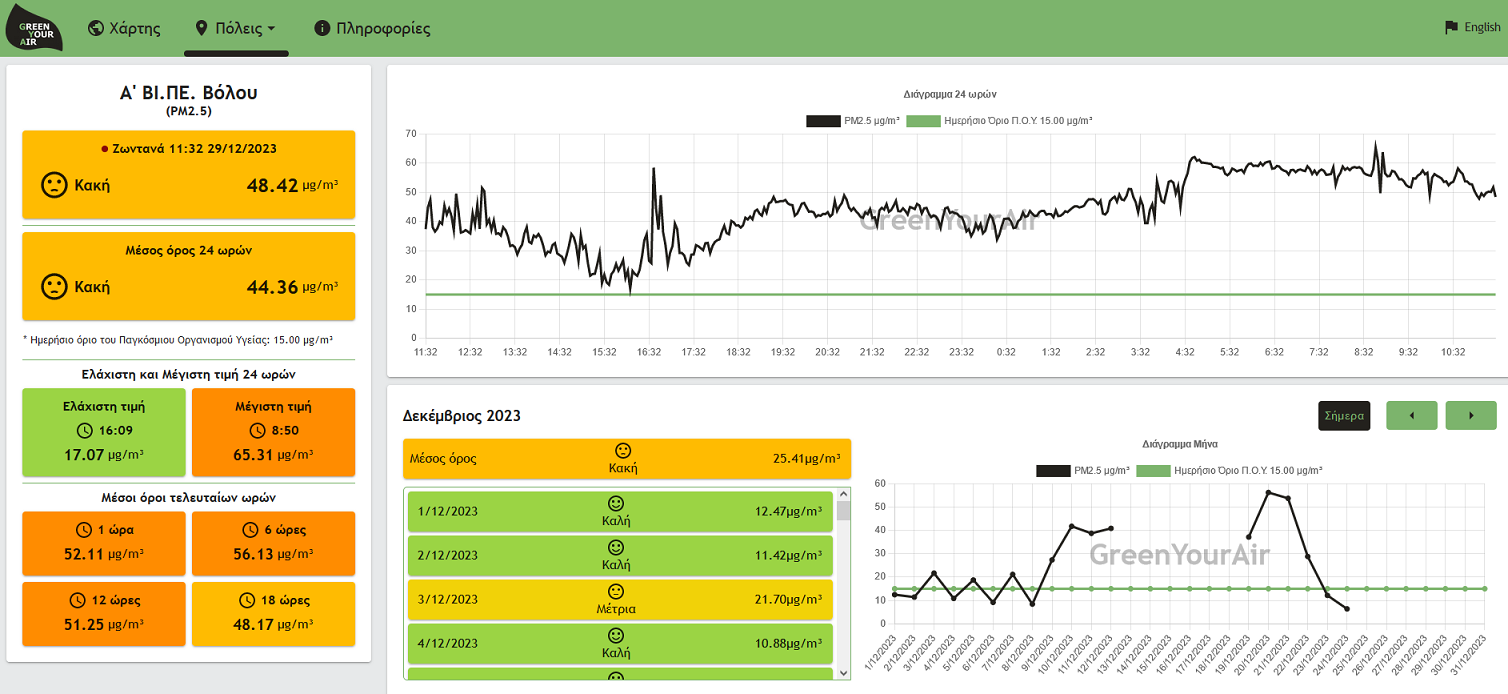Go to next month with right arrow

pos(1471,416)
